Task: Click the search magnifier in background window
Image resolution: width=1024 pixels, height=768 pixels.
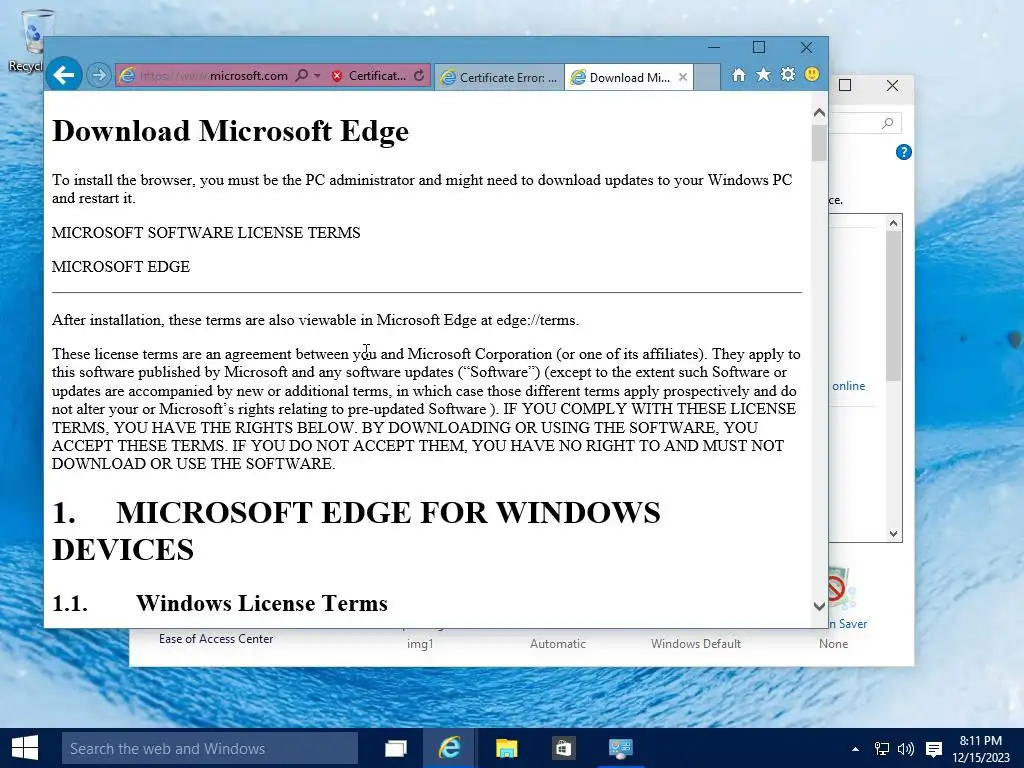Action: (888, 123)
